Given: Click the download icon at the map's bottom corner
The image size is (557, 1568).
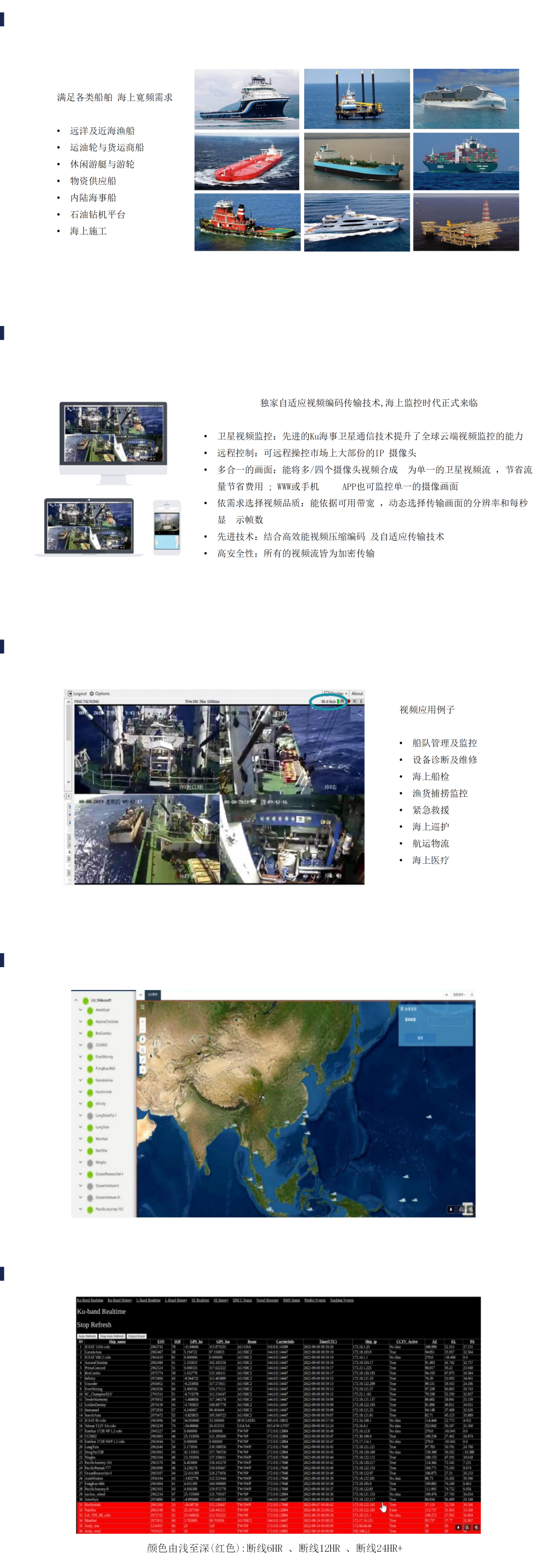Looking at the screenshot, I should pos(450,1209).
